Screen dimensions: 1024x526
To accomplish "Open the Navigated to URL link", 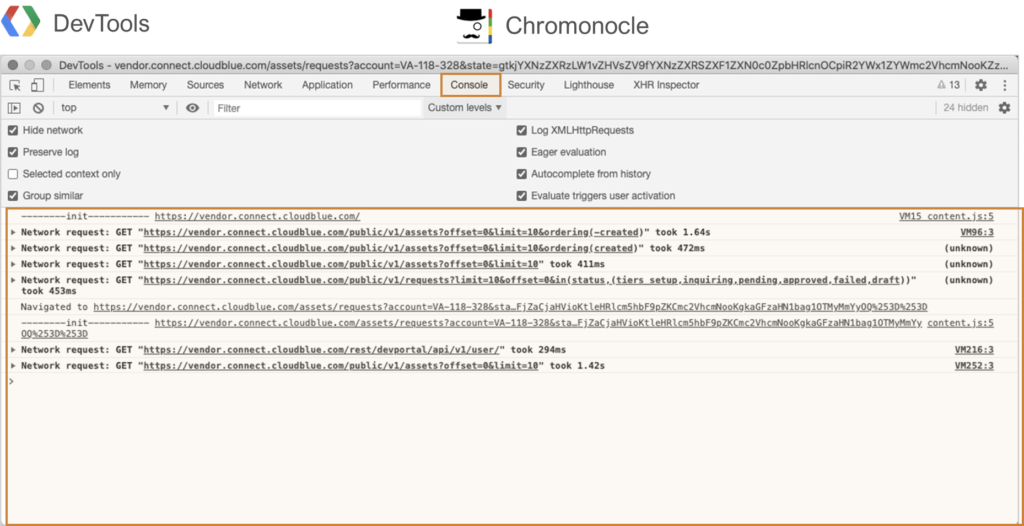I will (x=510, y=307).
